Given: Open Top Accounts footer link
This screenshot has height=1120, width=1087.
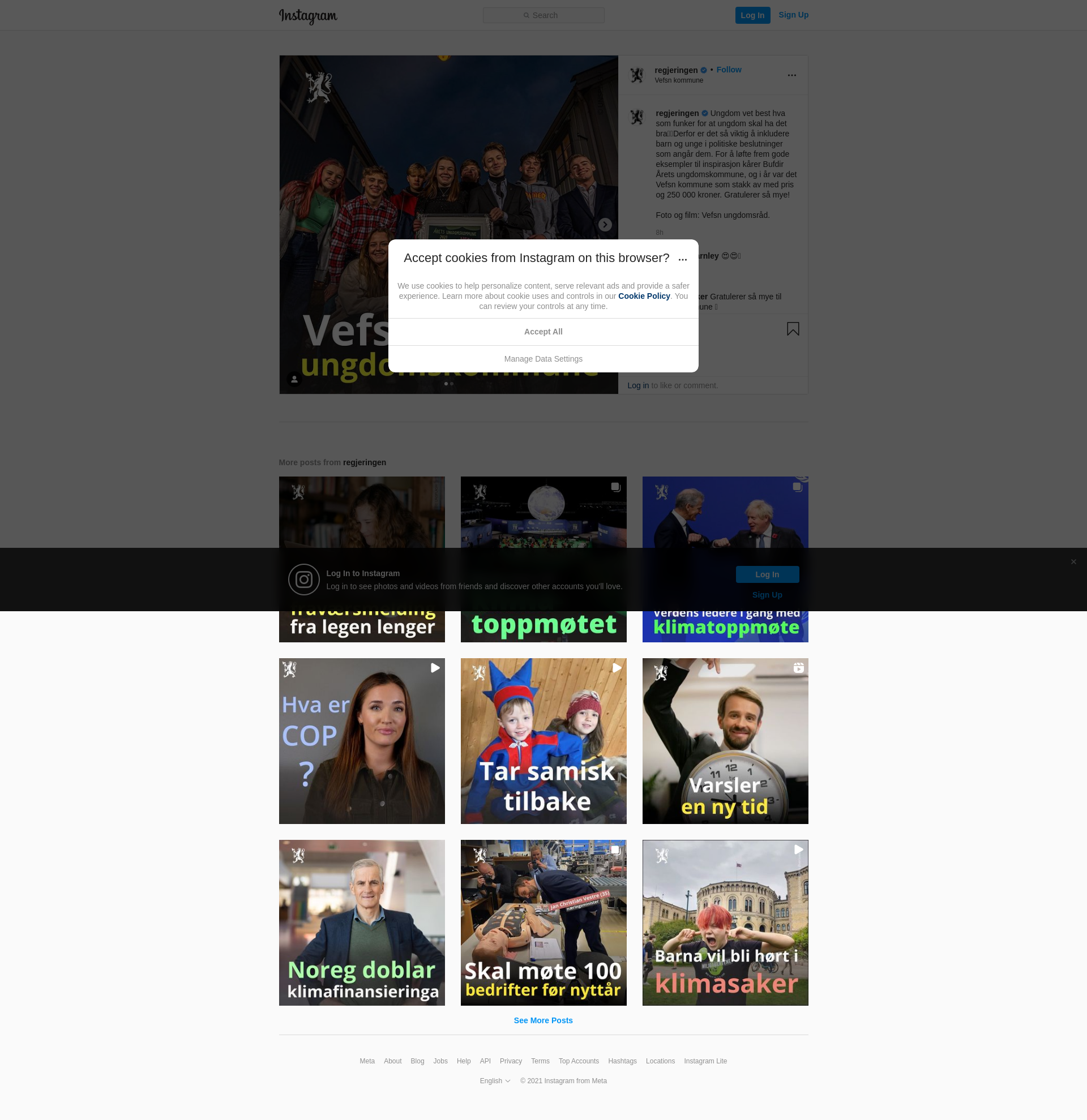Looking at the screenshot, I should pos(579,1061).
